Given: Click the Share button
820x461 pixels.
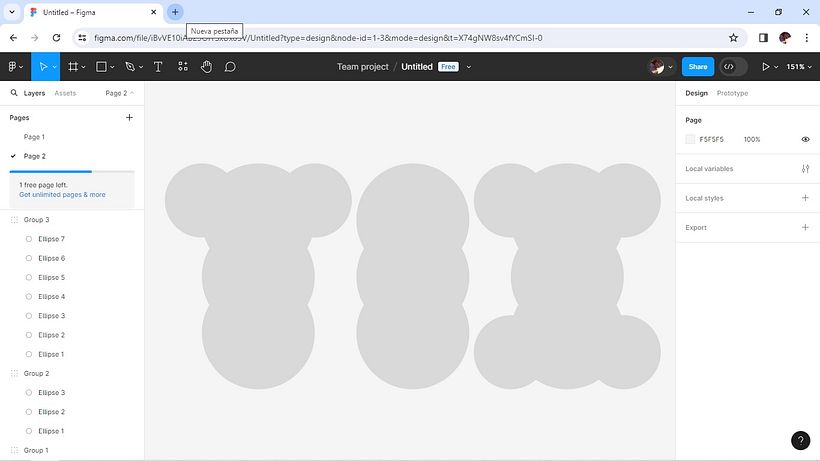Looking at the screenshot, I should (698, 66).
